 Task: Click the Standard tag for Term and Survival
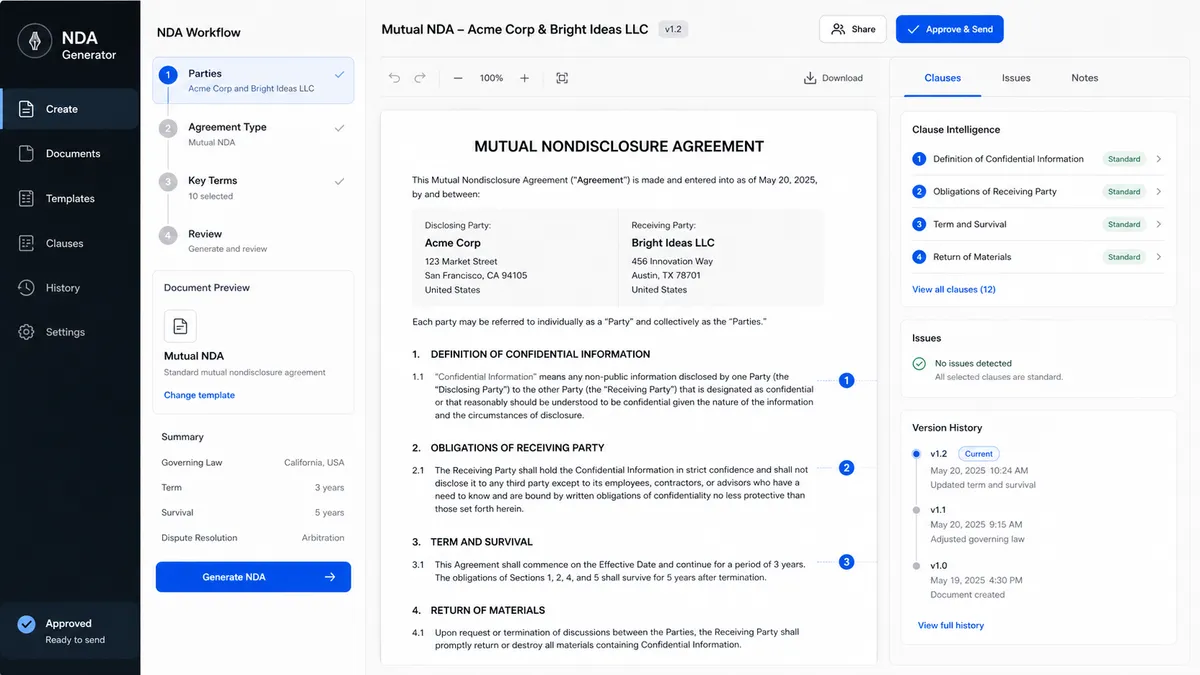pos(1124,224)
